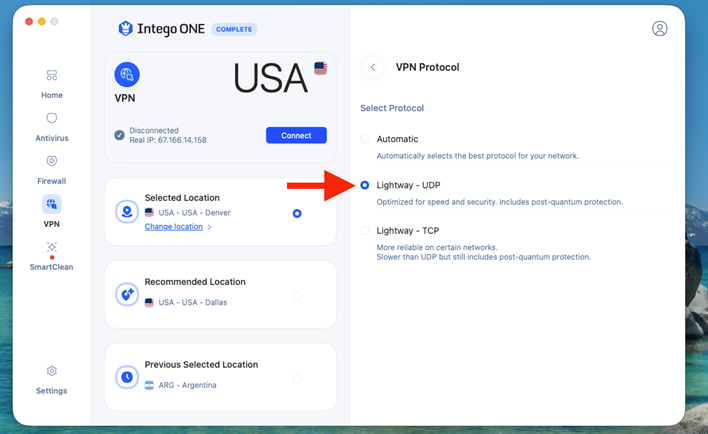Open the Change location link

pyautogui.click(x=173, y=227)
